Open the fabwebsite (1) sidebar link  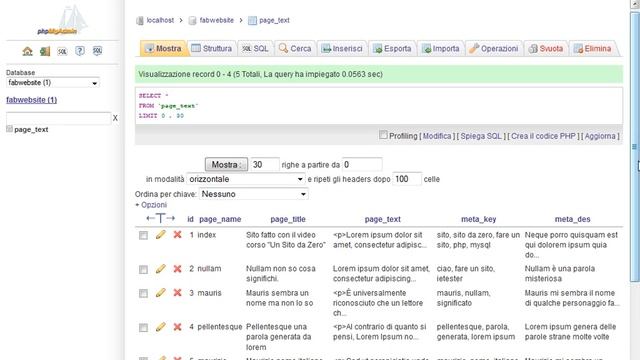pos(31,100)
